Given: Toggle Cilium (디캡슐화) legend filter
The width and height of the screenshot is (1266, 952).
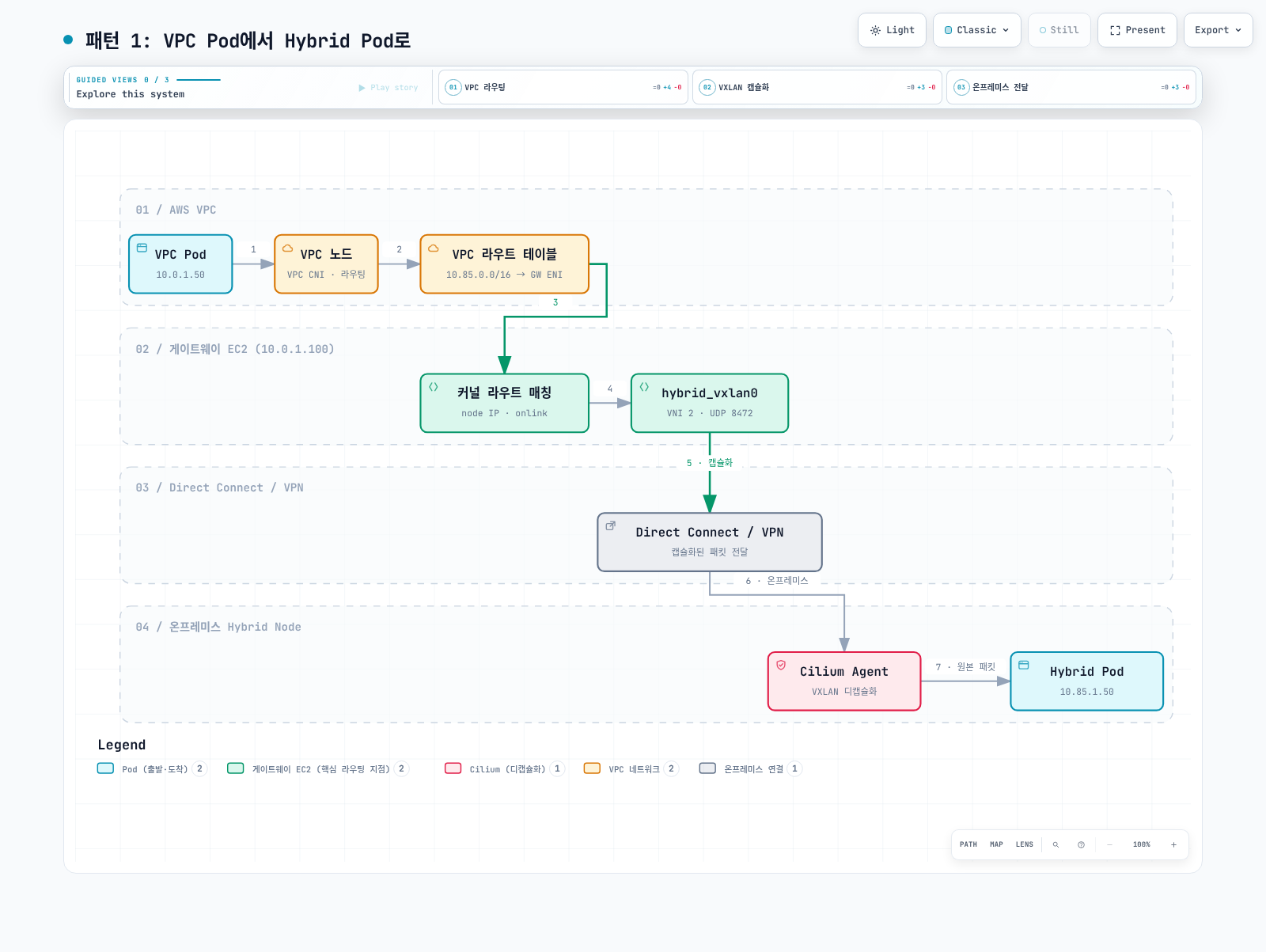Looking at the screenshot, I should click(x=505, y=768).
